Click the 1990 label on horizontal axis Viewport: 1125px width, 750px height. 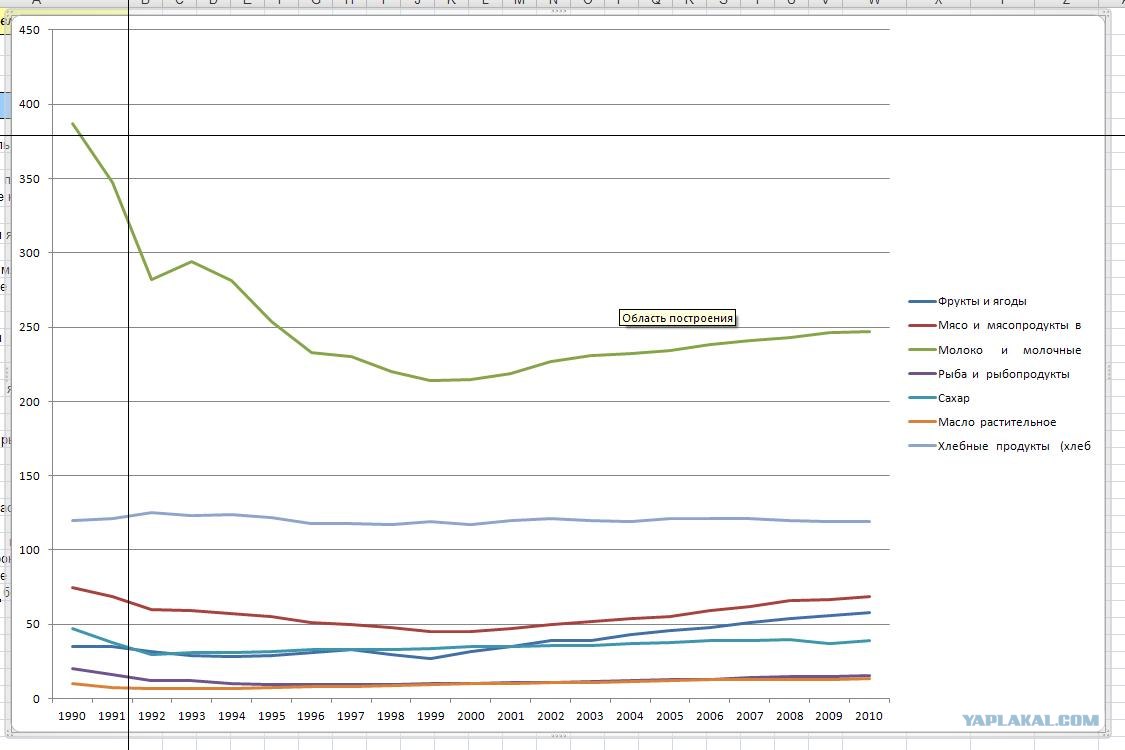(x=72, y=716)
